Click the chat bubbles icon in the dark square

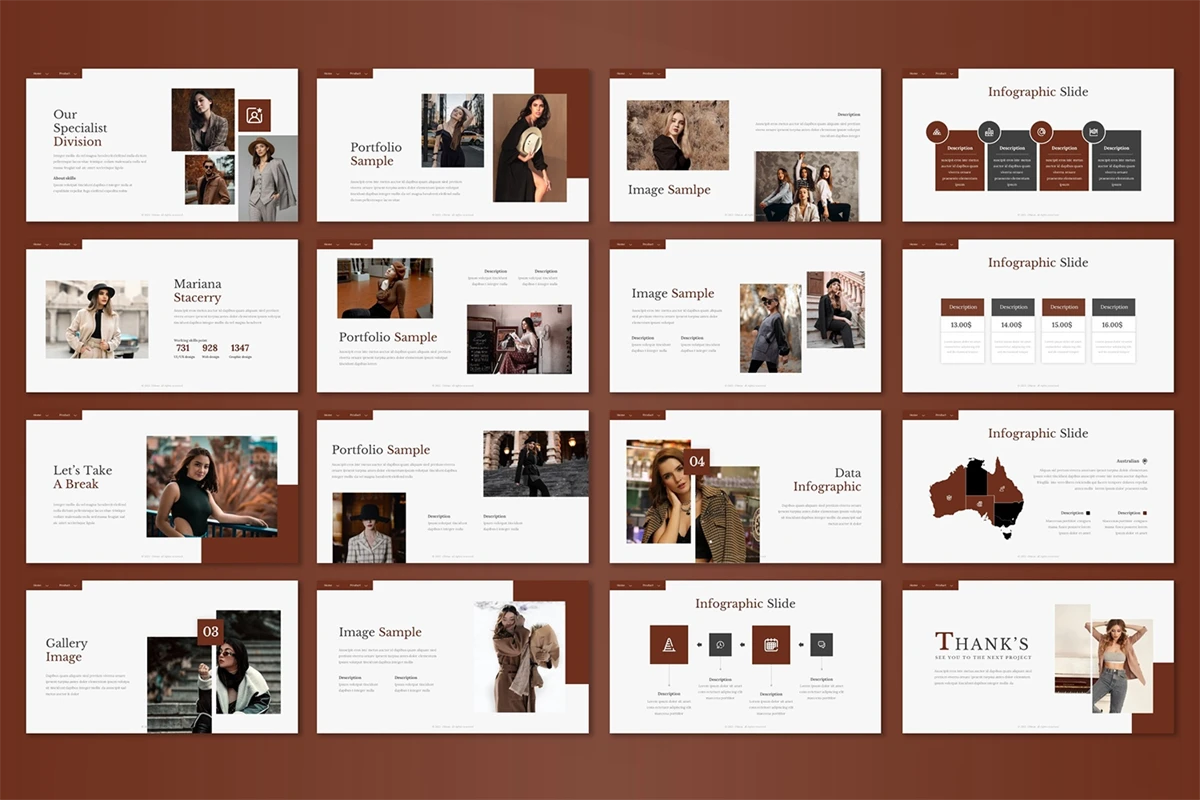pyautogui.click(x=821, y=645)
